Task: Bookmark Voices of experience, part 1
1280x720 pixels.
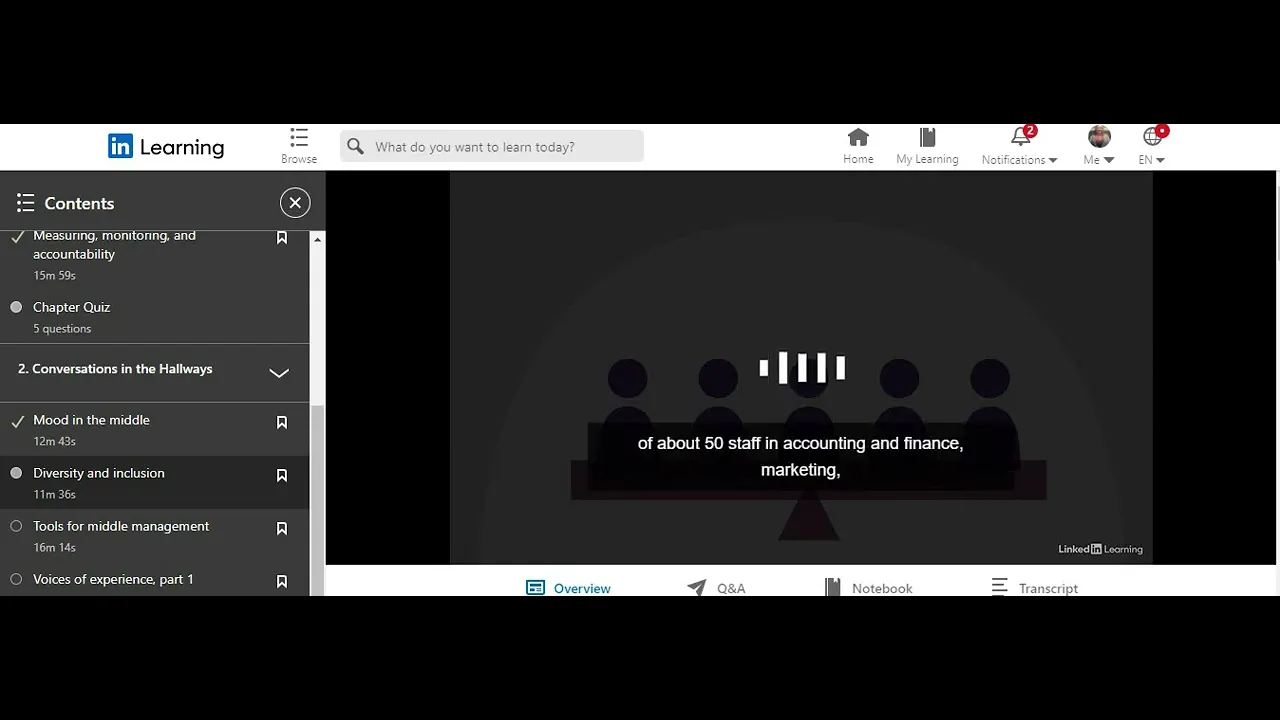Action: [282, 581]
